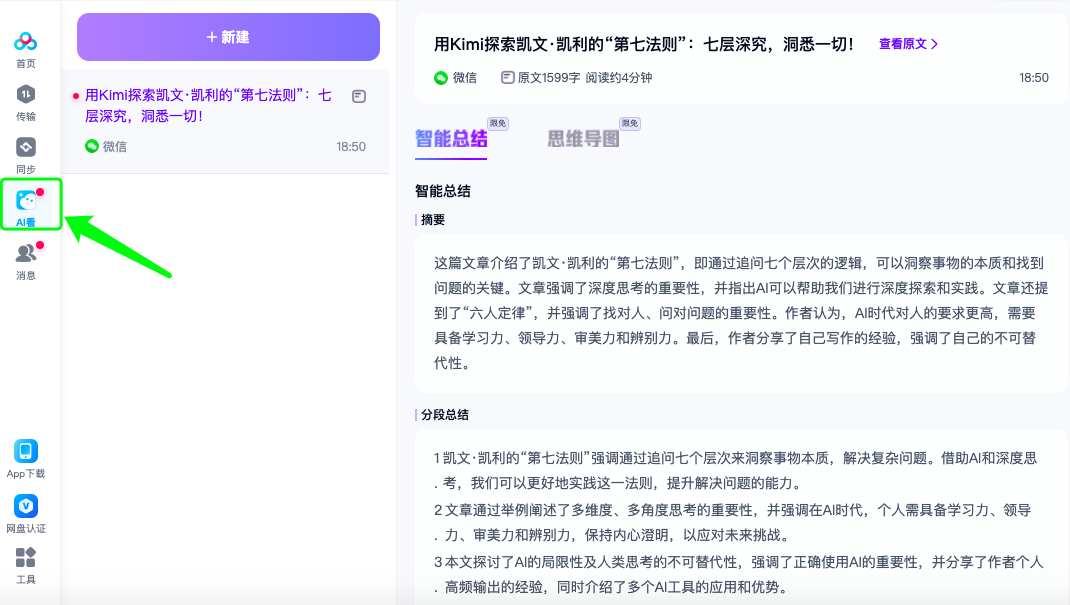The width and height of the screenshot is (1070, 605).
Task: Click 阅读约4分钟 reading time text
Action: 618,78
